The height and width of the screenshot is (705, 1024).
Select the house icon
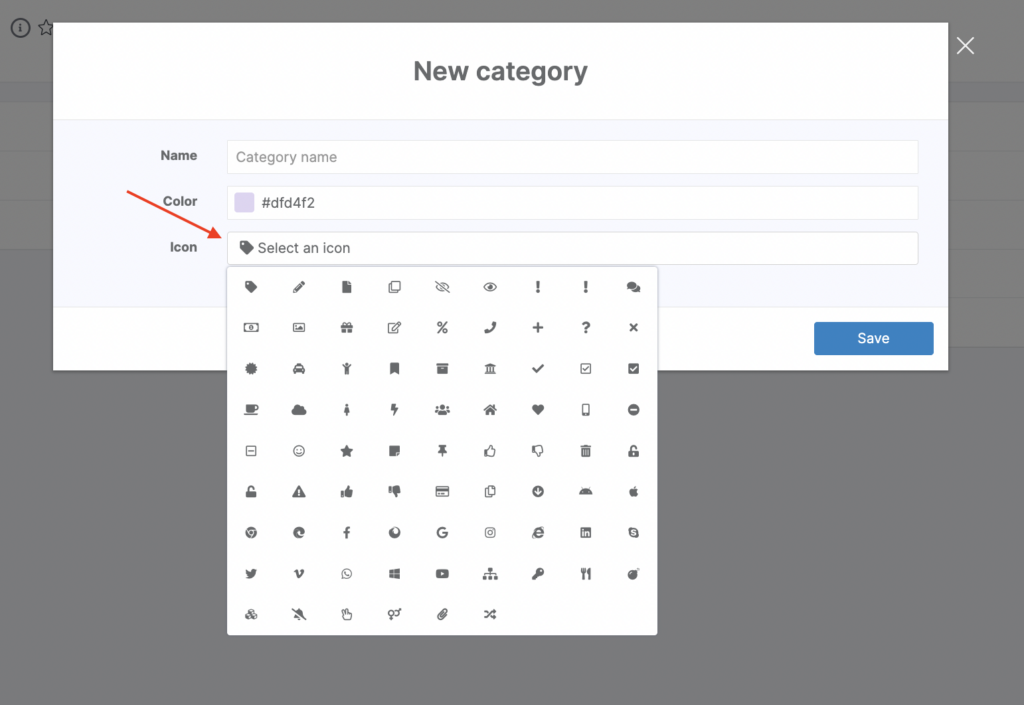coord(490,410)
